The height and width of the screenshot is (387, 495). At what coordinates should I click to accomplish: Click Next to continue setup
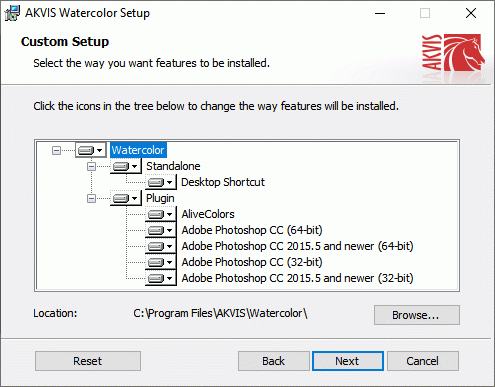[348, 361]
